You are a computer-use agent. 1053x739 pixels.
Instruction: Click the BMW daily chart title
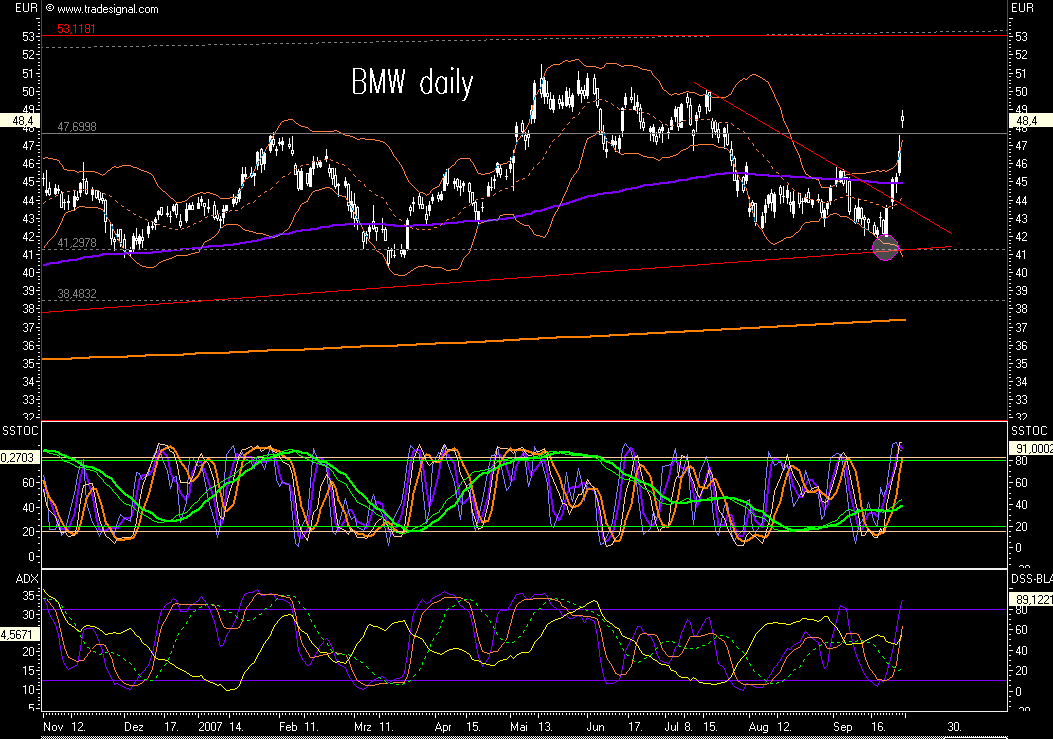411,84
